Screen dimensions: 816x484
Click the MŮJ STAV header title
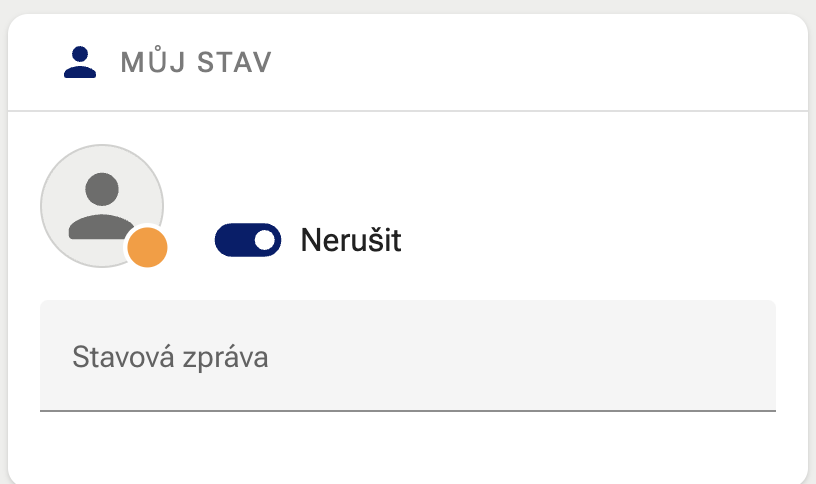[196, 62]
